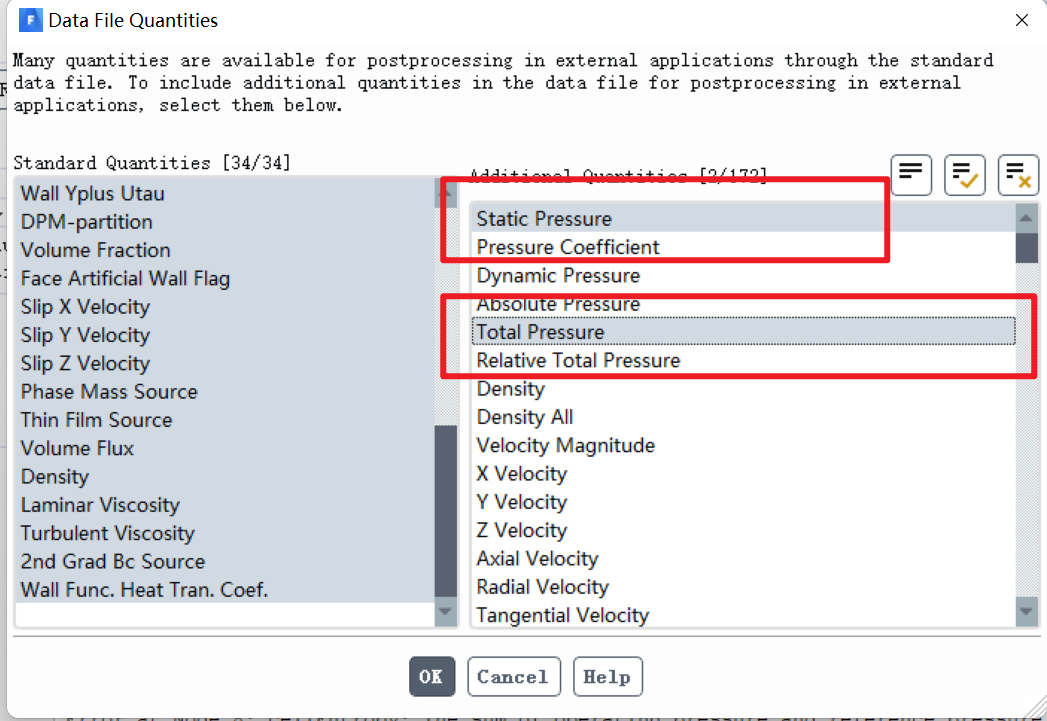Choose Relative Total Pressure entry

[578, 361]
